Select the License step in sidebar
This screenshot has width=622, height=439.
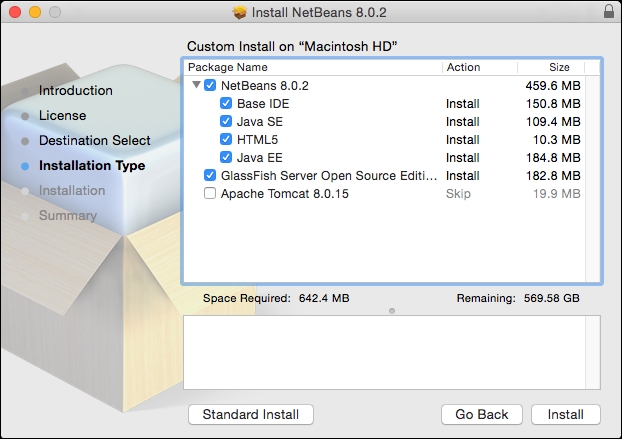62,115
